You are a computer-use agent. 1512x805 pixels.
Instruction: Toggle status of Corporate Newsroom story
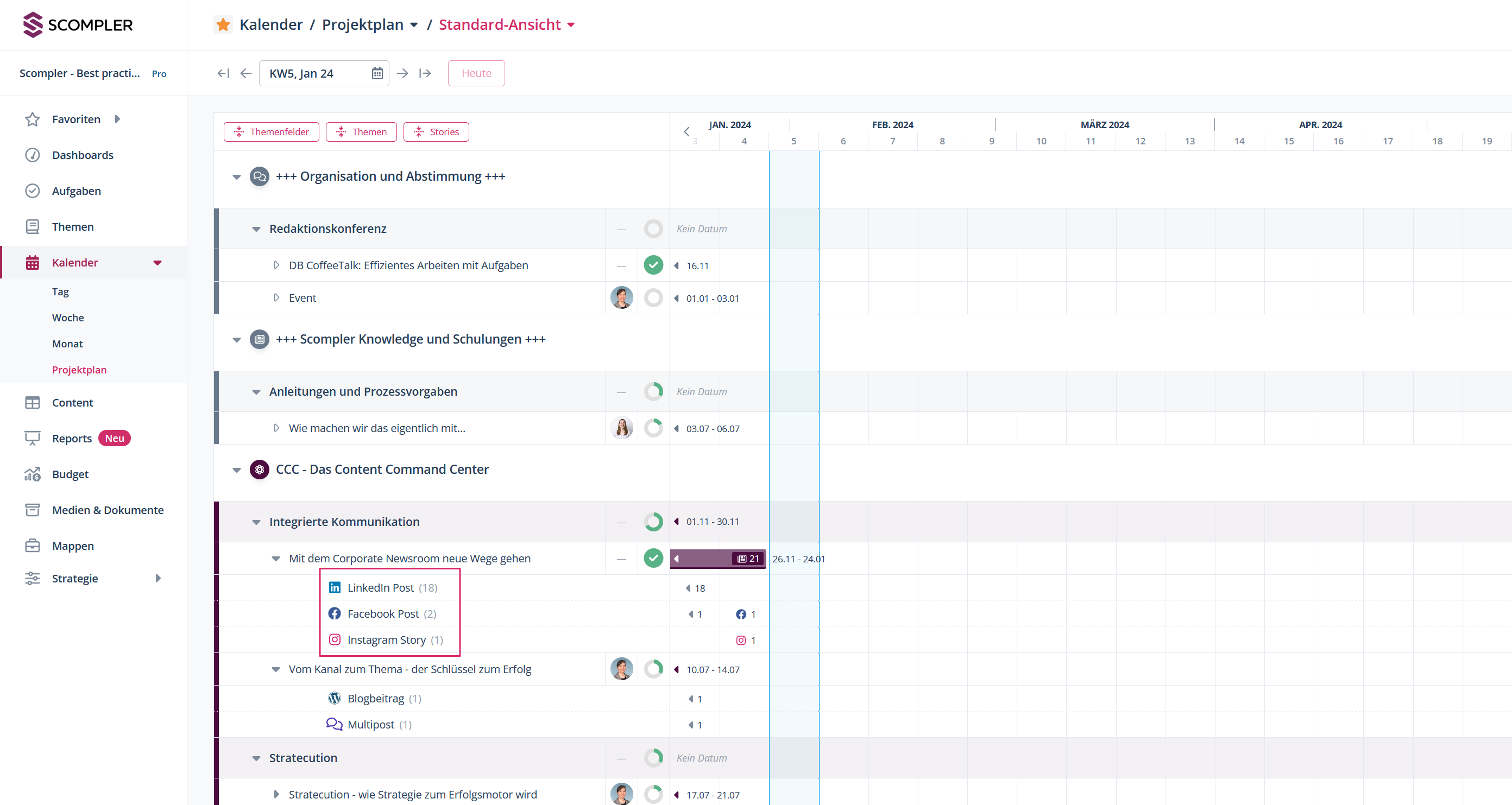tap(653, 558)
